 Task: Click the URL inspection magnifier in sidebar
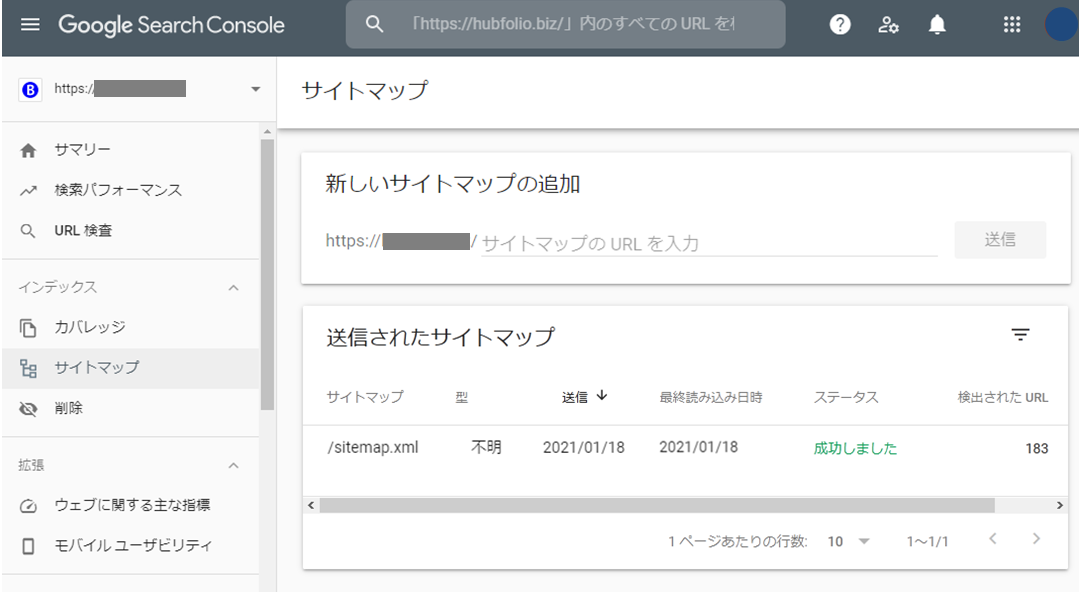click(28, 231)
